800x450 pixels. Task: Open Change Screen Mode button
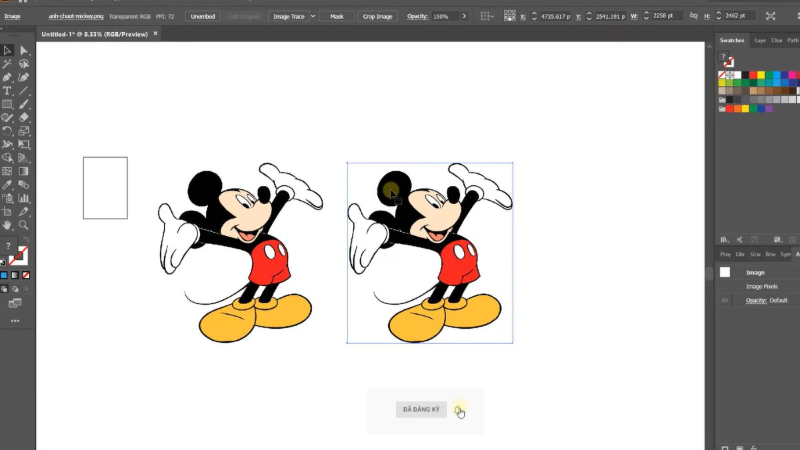click(15, 304)
